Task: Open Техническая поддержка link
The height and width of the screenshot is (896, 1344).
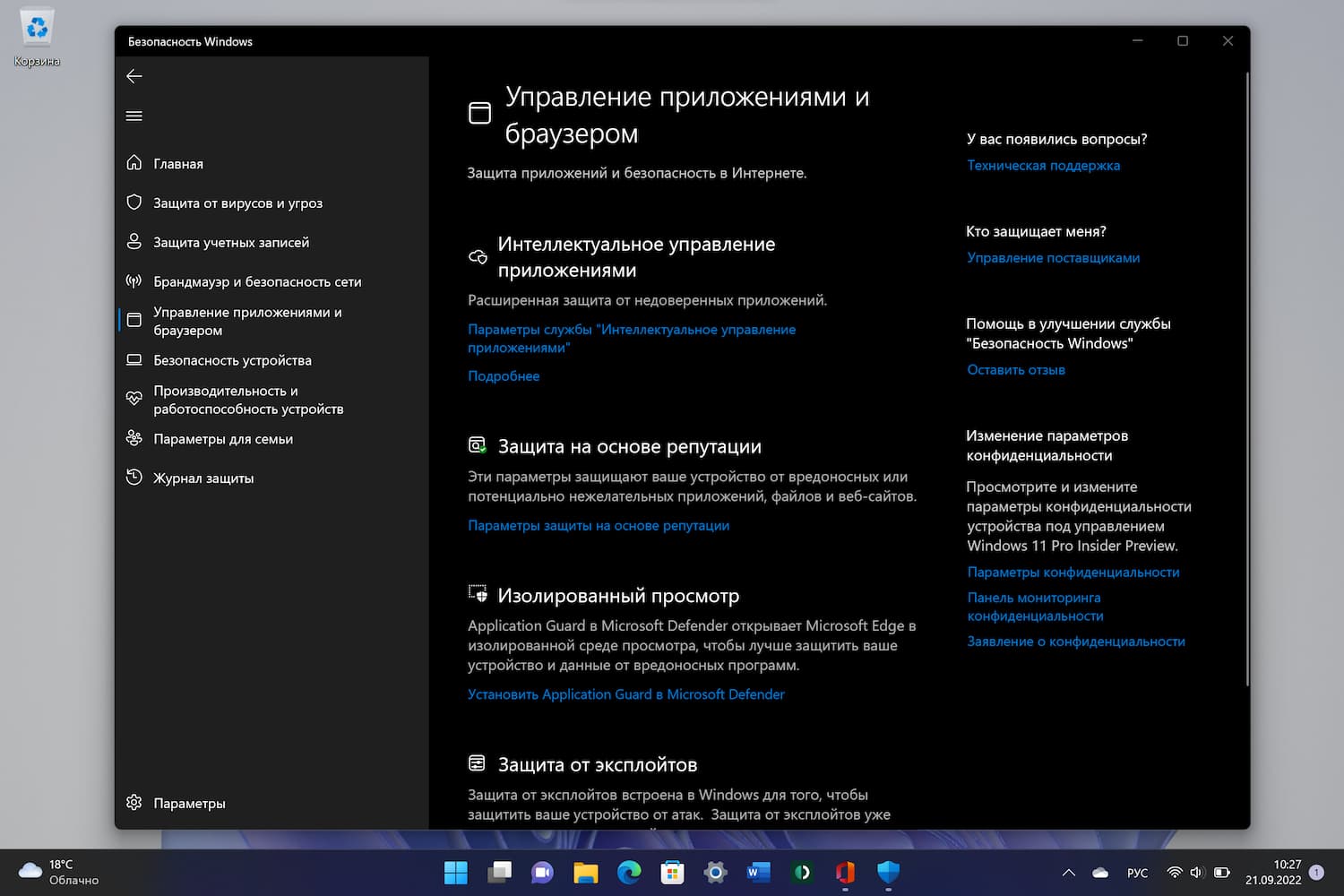Action: pos(1043,166)
